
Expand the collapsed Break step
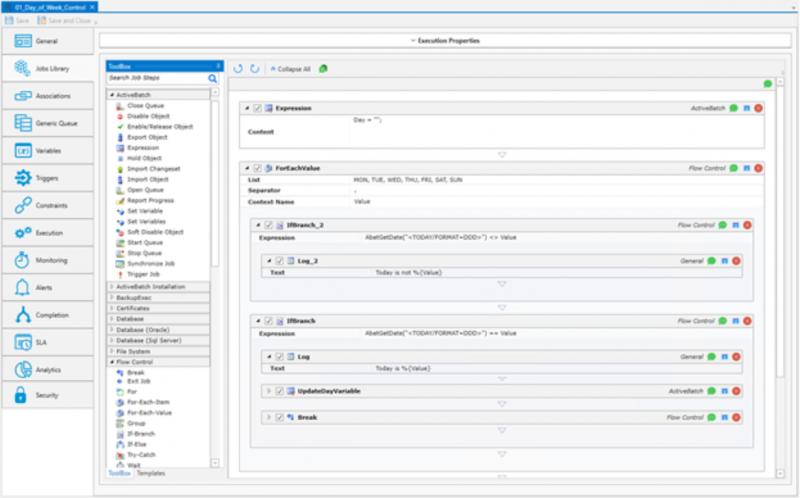point(268,416)
